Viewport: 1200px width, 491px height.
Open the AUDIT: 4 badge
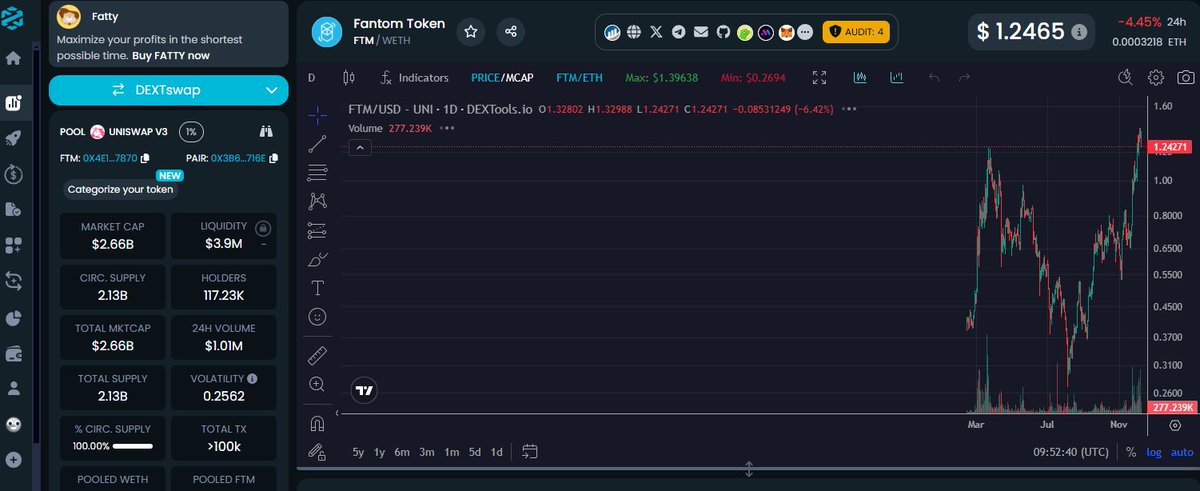855,32
